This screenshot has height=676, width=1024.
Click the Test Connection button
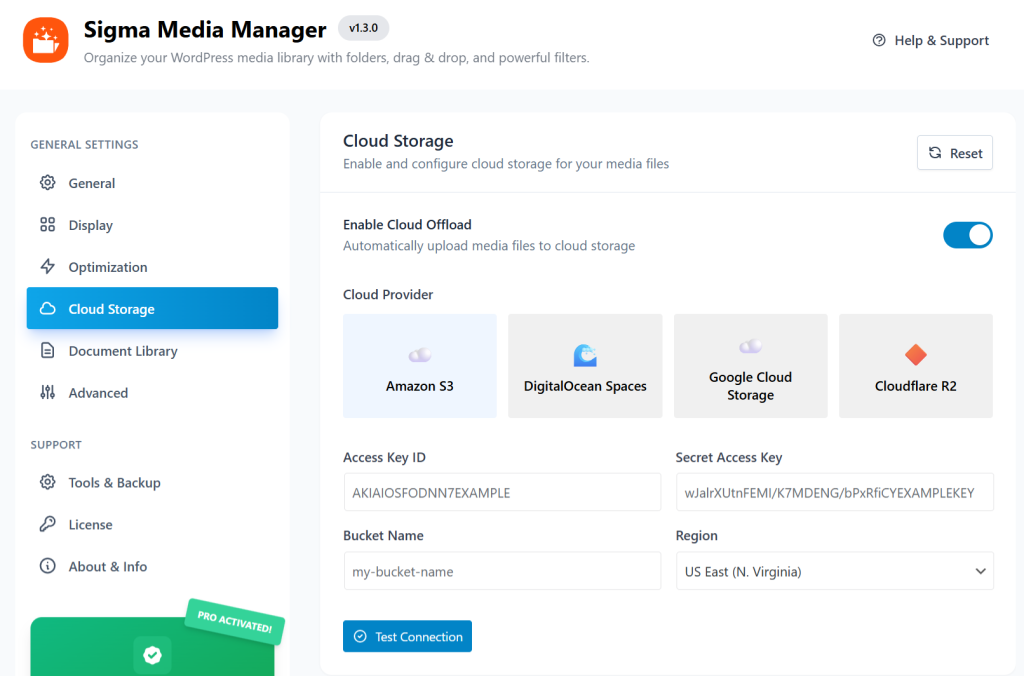coord(407,635)
